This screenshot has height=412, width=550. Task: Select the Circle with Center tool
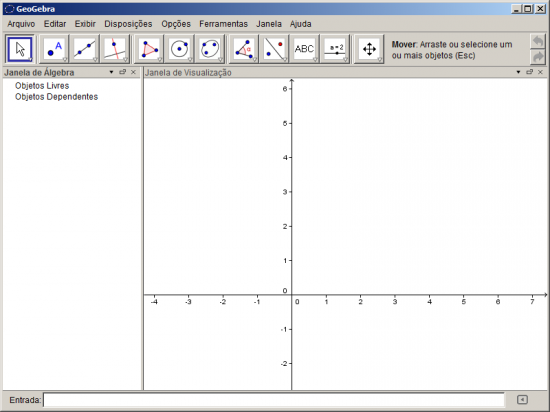180,49
